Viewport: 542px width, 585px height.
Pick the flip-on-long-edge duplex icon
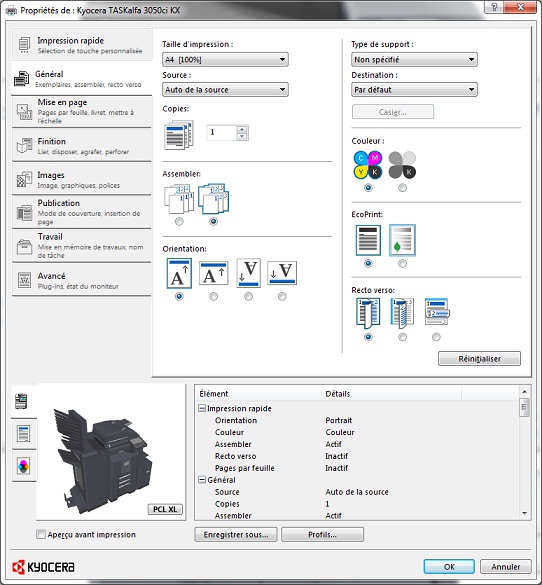point(402,312)
